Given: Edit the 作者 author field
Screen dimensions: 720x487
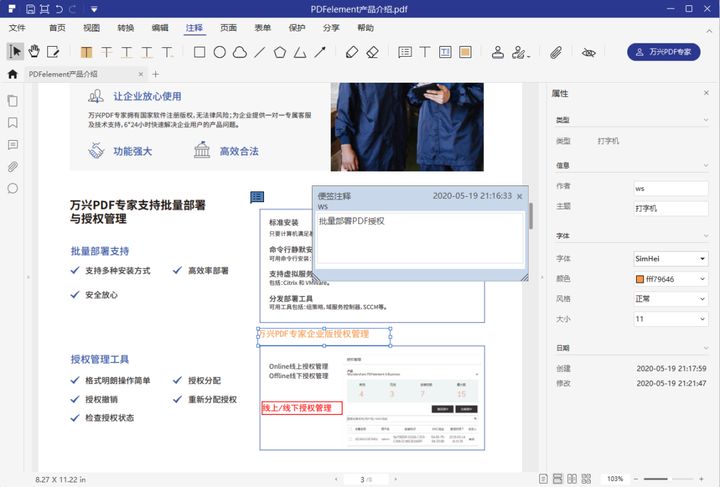Looking at the screenshot, I should tap(670, 188).
